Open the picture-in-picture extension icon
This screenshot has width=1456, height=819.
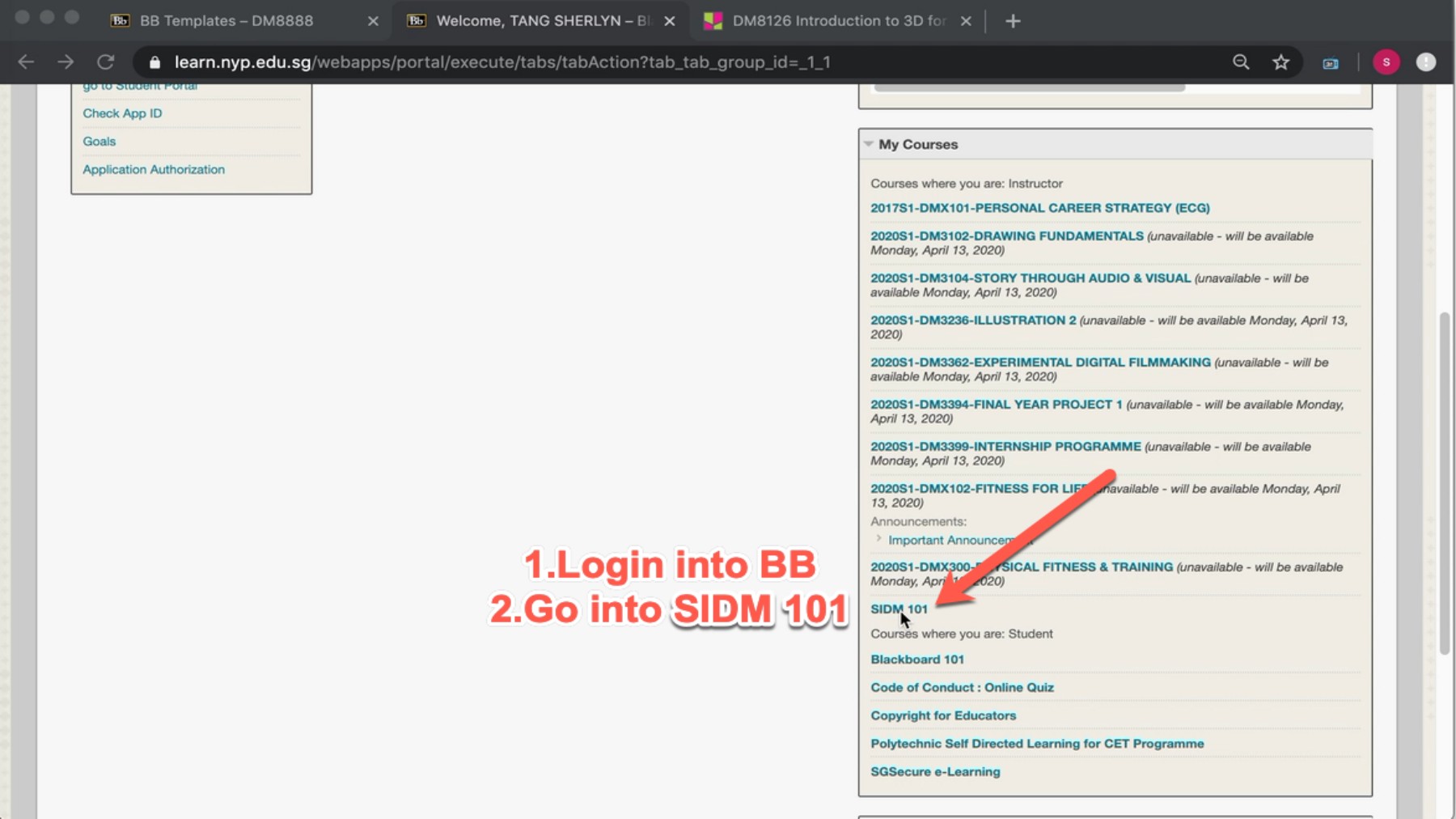tap(1330, 62)
